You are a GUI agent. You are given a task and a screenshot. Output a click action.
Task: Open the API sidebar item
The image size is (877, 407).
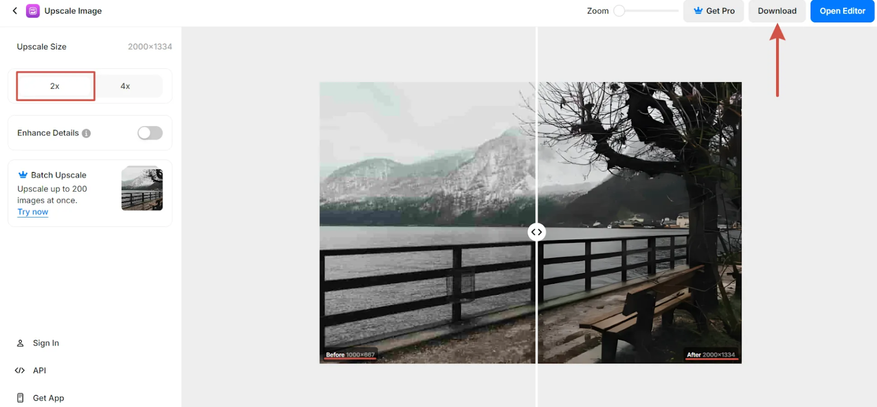click(x=31, y=371)
